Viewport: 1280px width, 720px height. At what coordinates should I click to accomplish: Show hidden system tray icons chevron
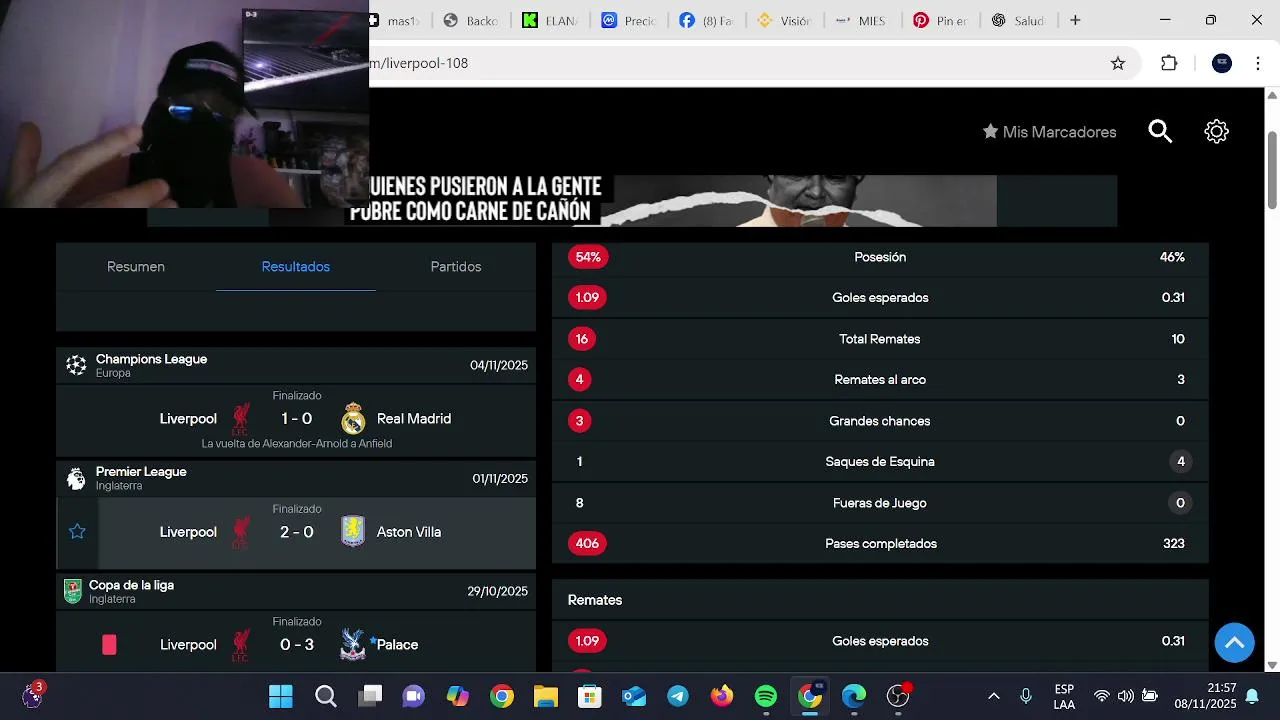click(994, 696)
